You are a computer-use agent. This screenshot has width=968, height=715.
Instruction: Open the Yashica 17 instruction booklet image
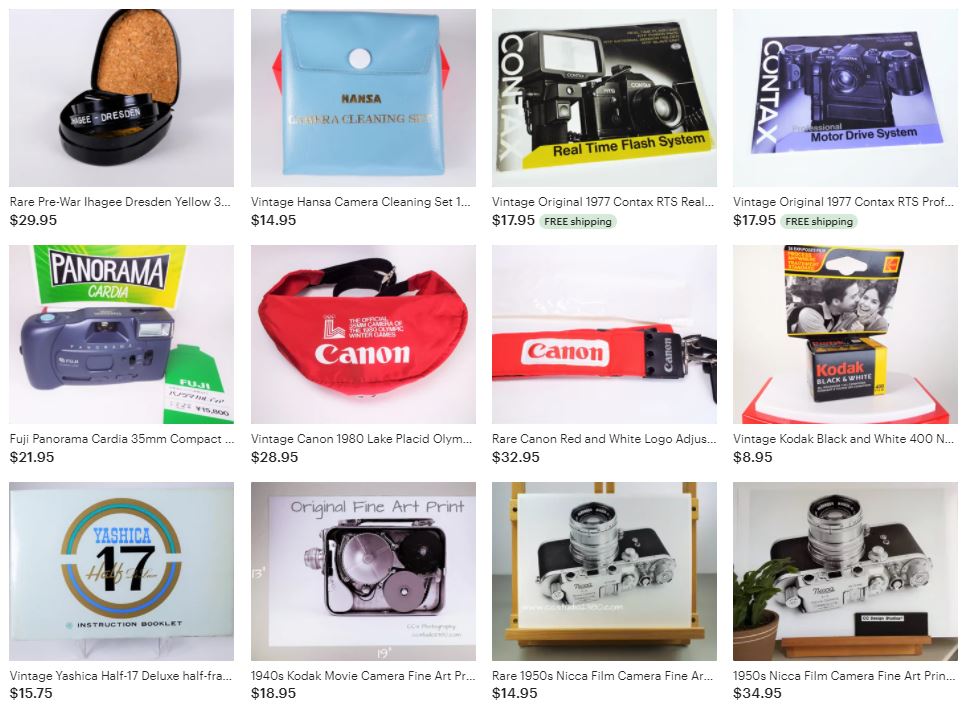pos(122,571)
